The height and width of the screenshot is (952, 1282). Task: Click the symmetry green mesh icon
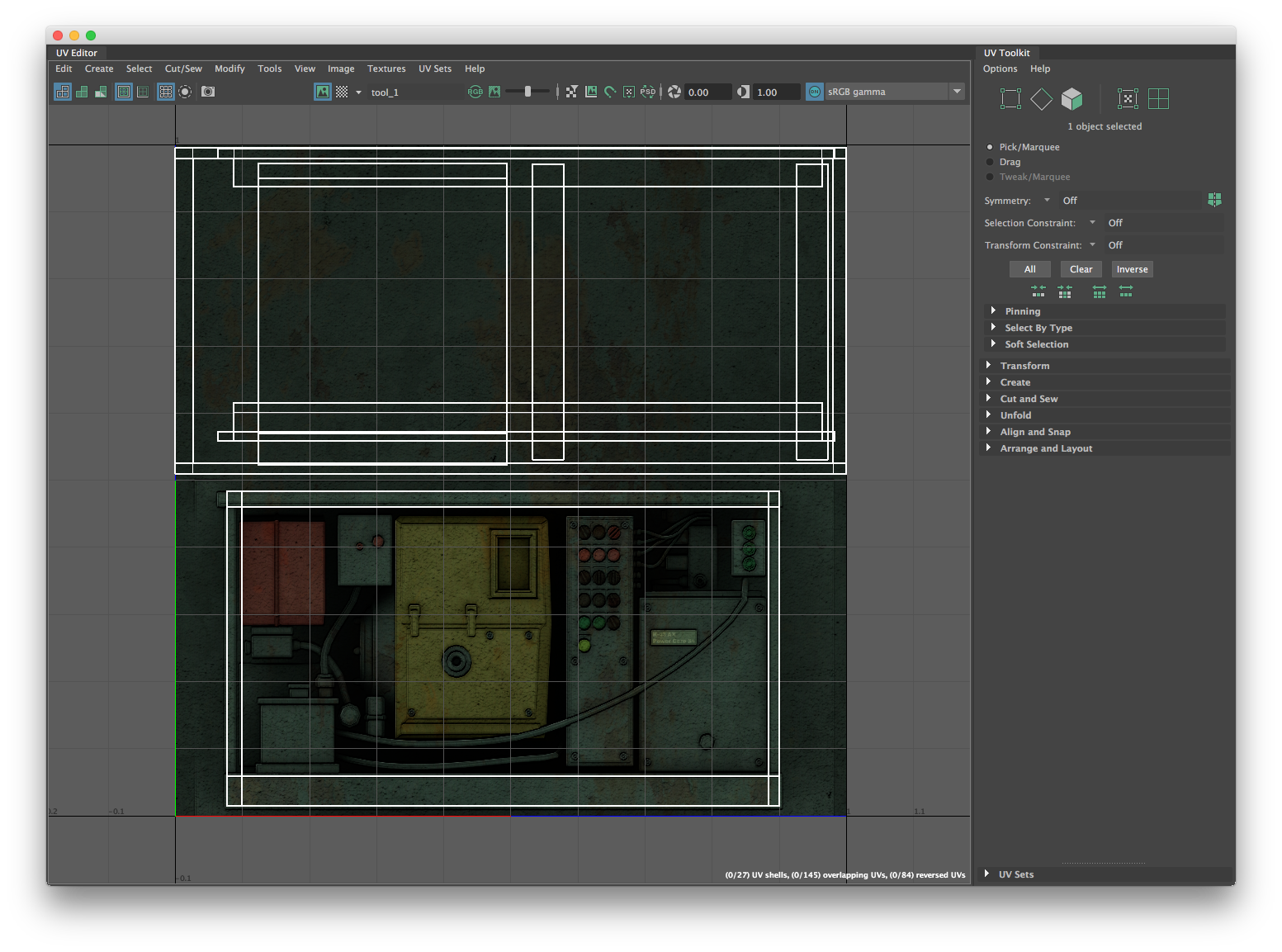[1214, 200]
